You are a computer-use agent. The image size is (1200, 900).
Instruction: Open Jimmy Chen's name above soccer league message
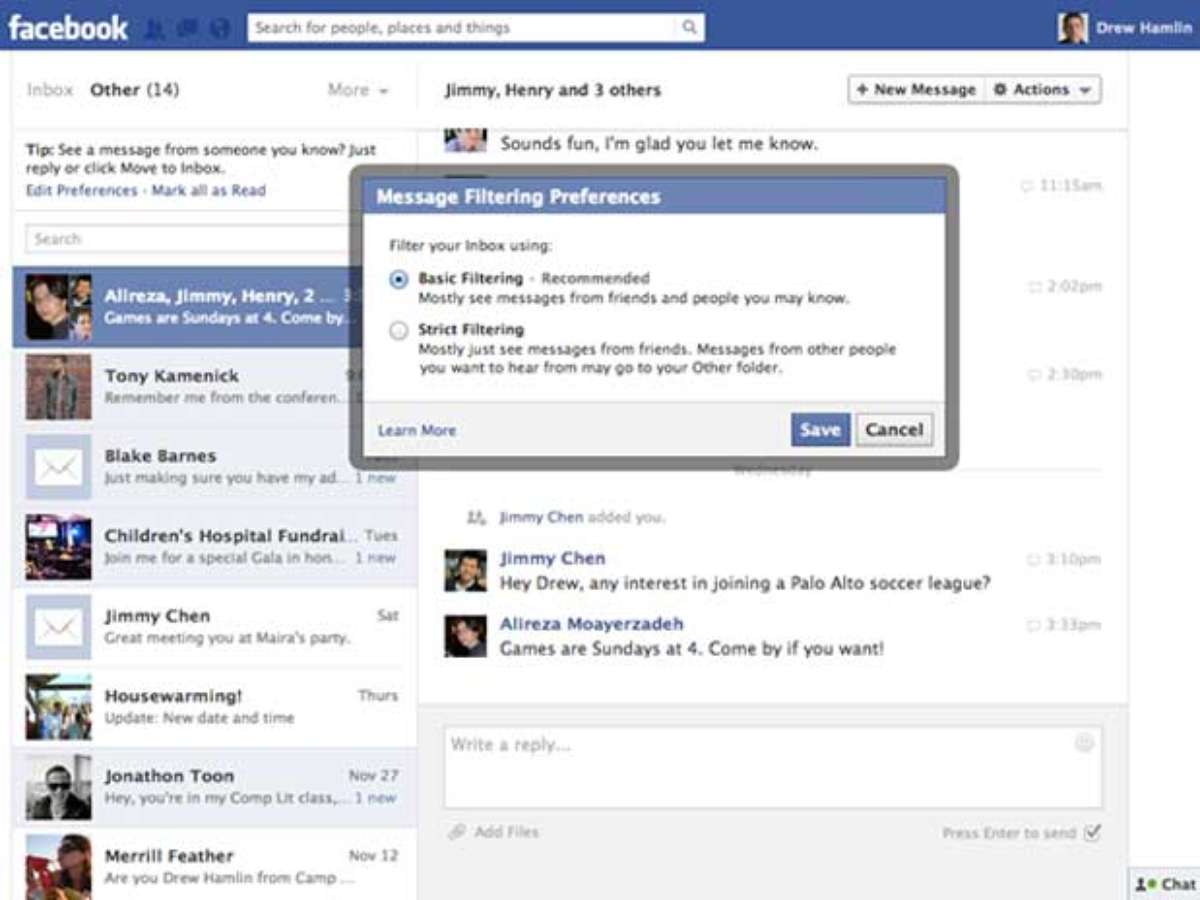pos(553,558)
